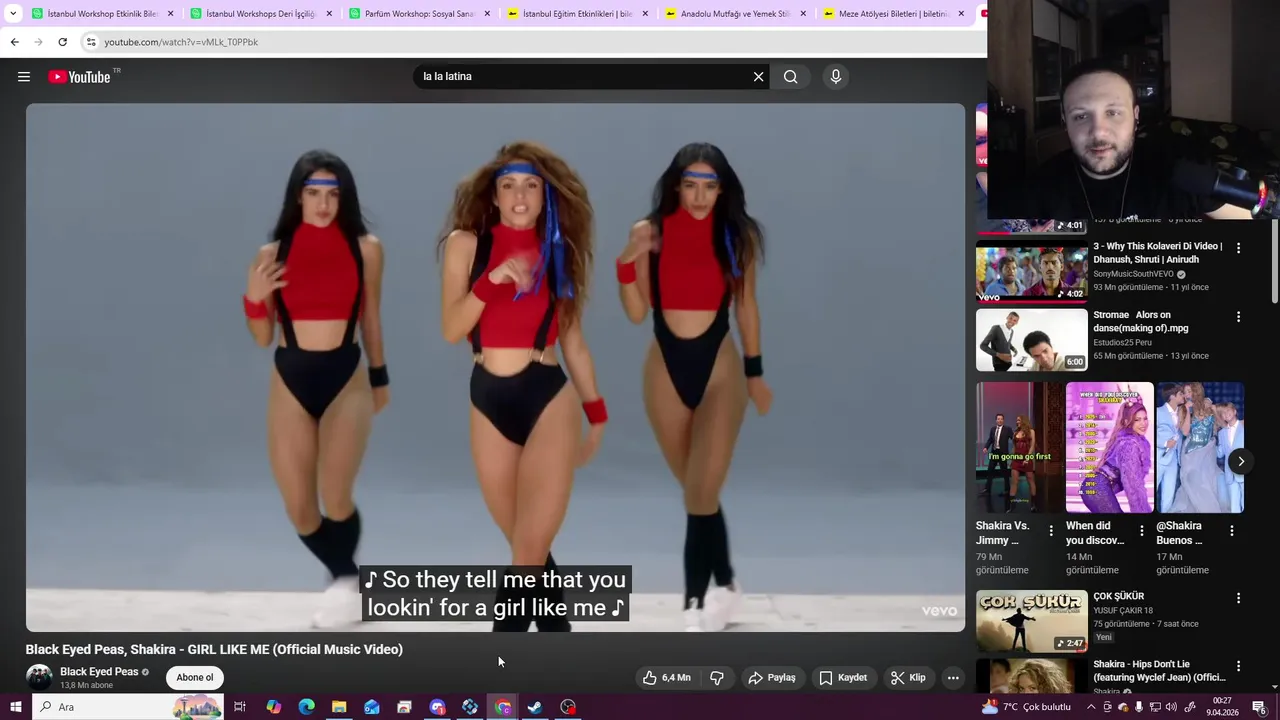Reload the current page
The height and width of the screenshot is (720, 1280).
[x=62, y=42]
